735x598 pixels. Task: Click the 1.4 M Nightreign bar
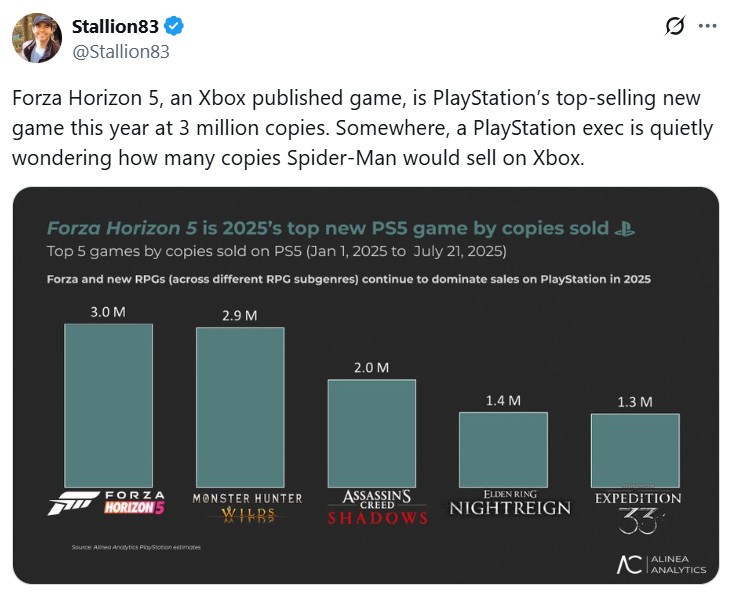(503, 449)
